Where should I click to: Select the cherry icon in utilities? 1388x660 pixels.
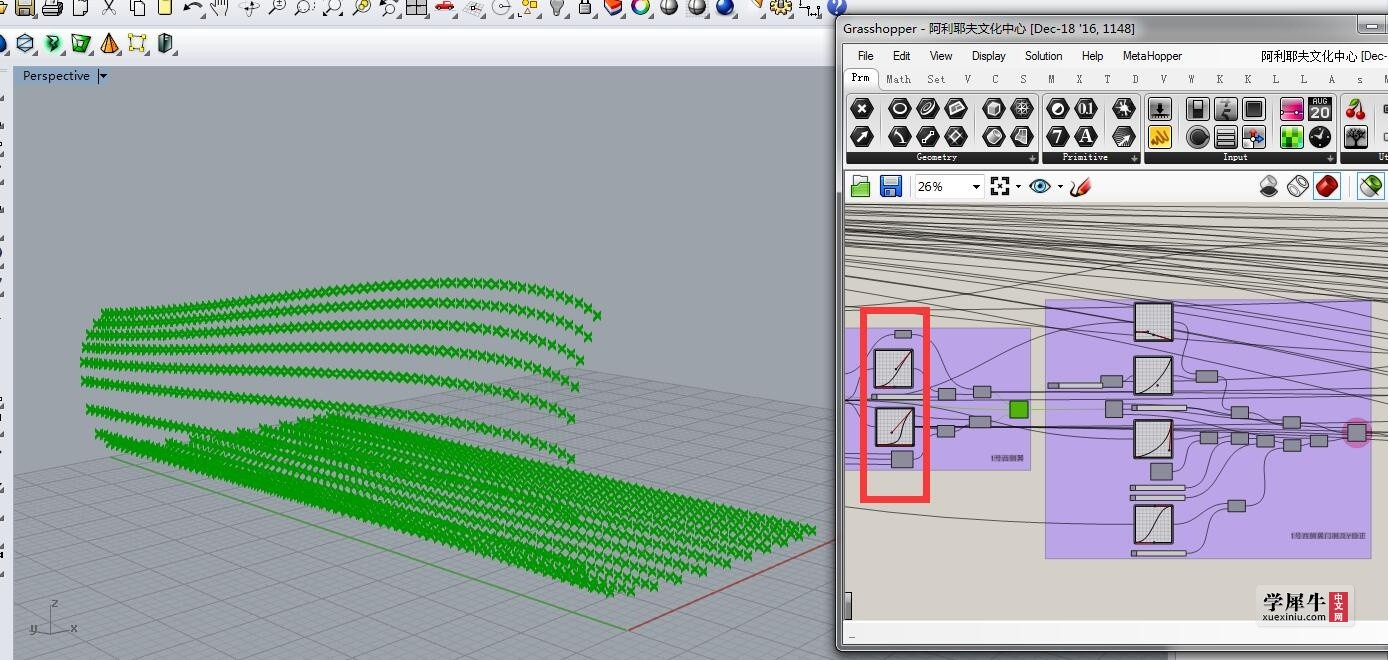point(1356,109)
